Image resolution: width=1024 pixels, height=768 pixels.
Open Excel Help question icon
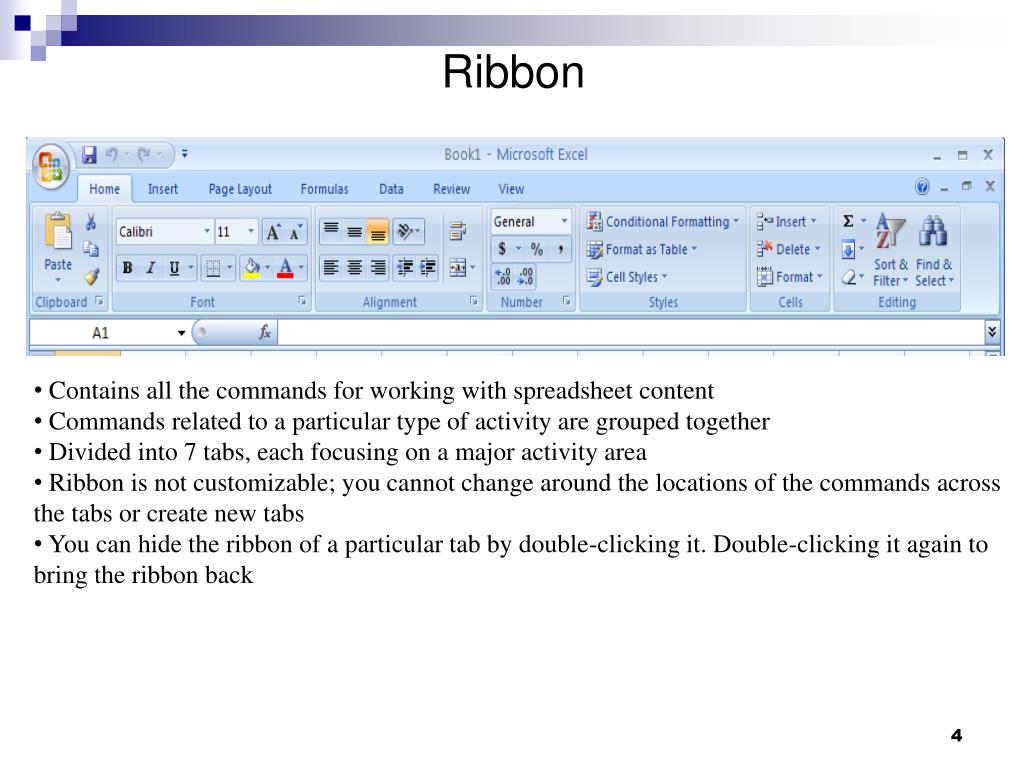(x=922, y=187)
